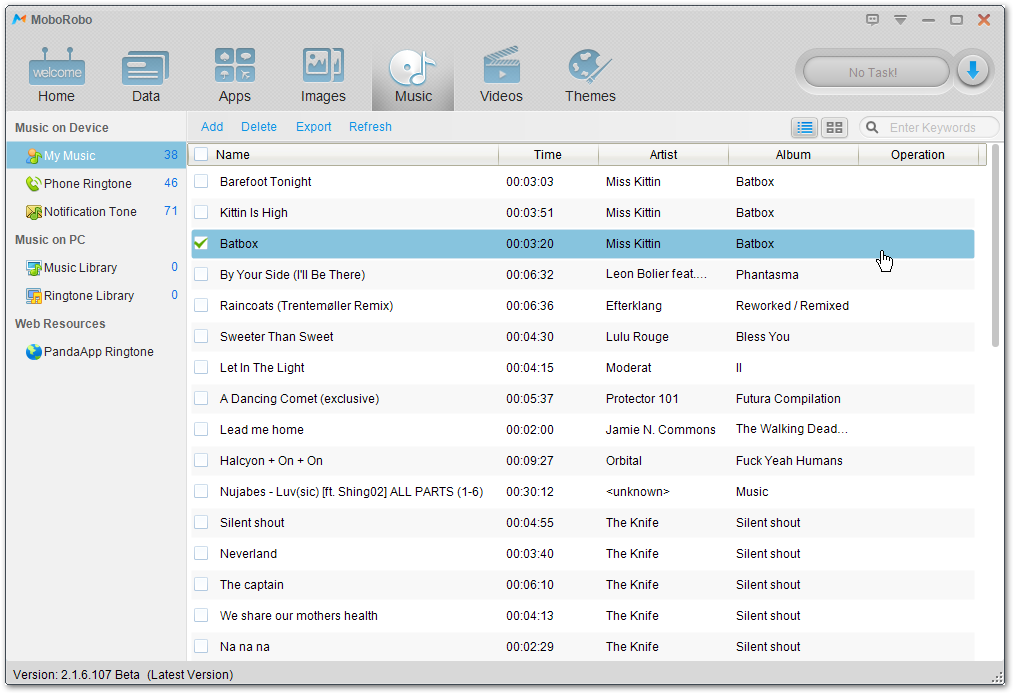Click the album Futura Compilation
Screen dimensions: 1014x694
point(788,398)
